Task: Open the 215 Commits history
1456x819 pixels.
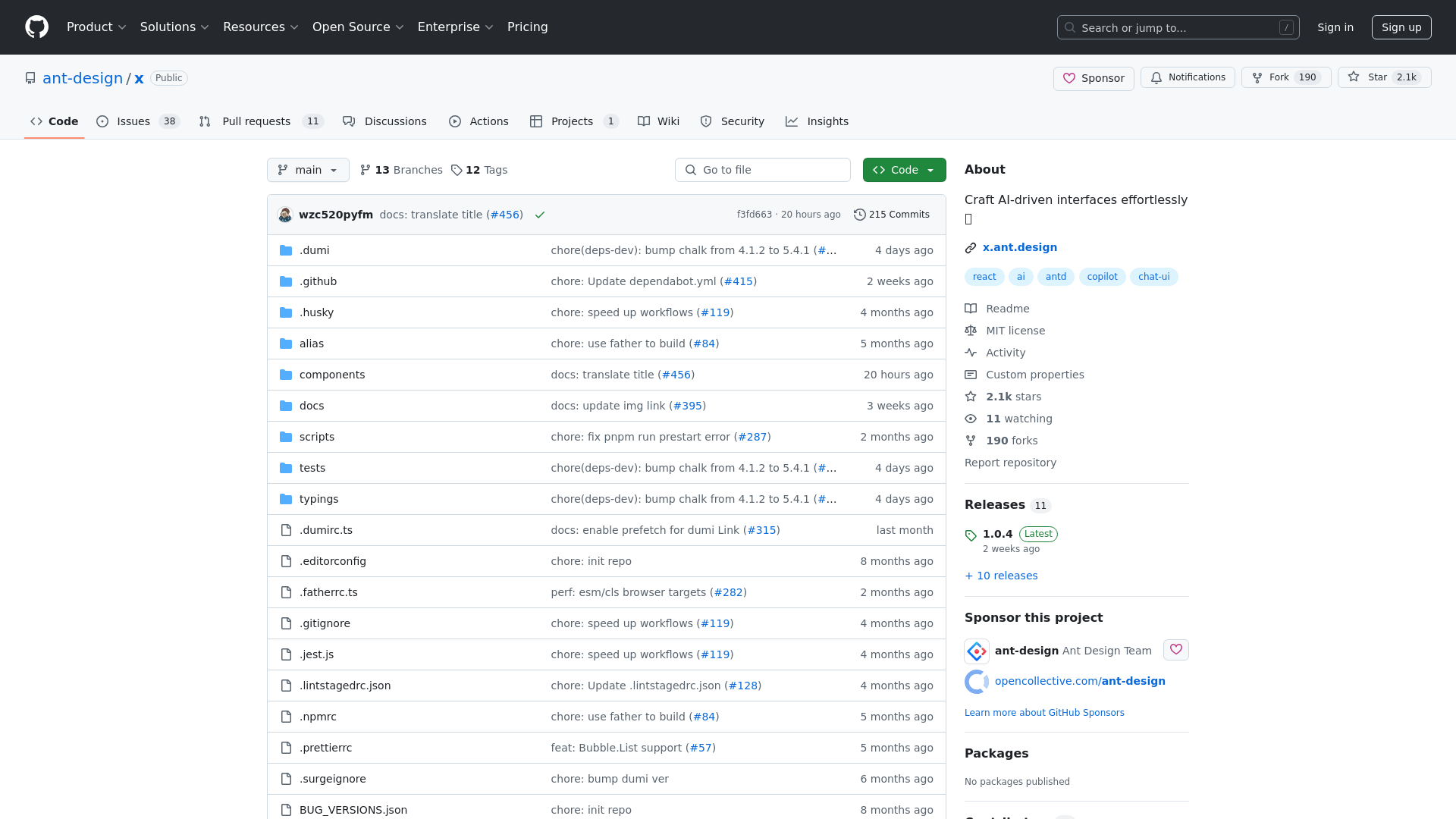Action: [x=892, y=215]
